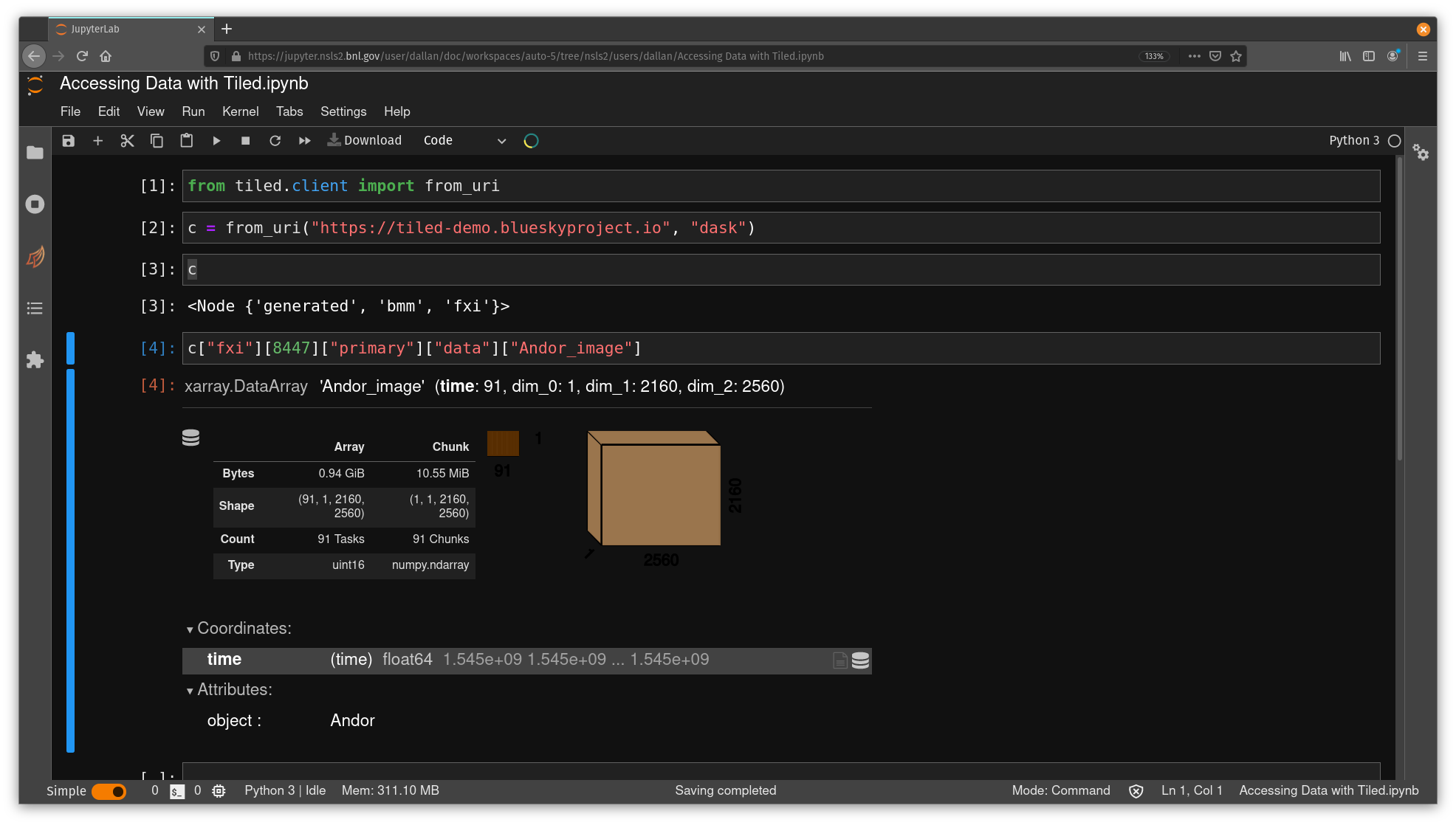Screen dimensions: 1456x825
Task: Click the 3D array cube diagram
Action: 653,489
